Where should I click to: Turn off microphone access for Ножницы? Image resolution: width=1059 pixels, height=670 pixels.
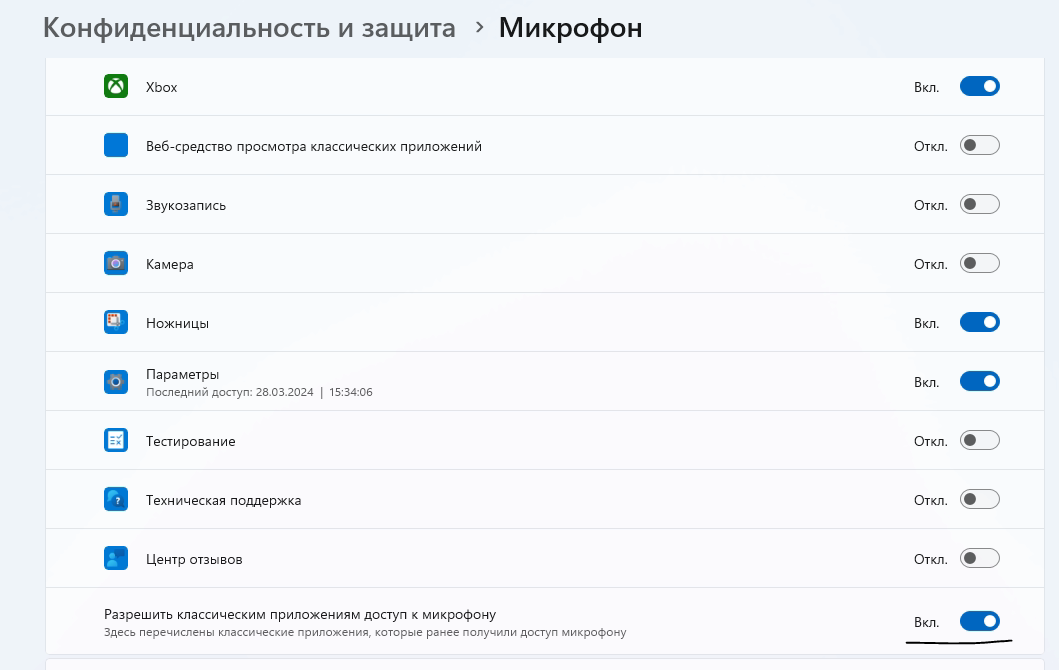tap(979, 323)
